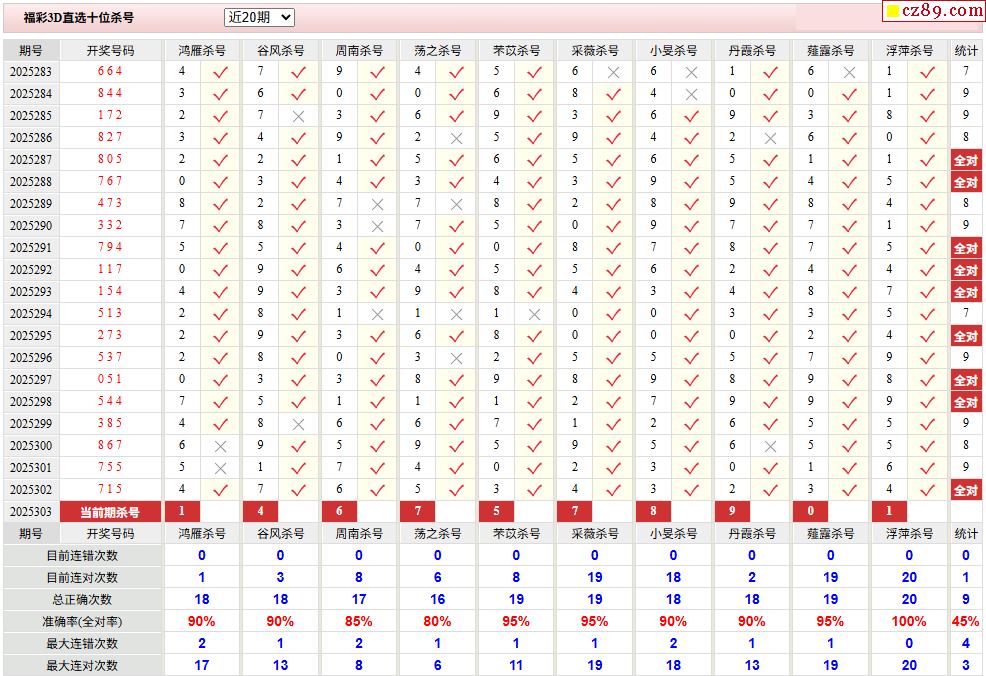Open the 近20期 period dropdown
This screenshot has width=986, height=676.
point(259,17)
